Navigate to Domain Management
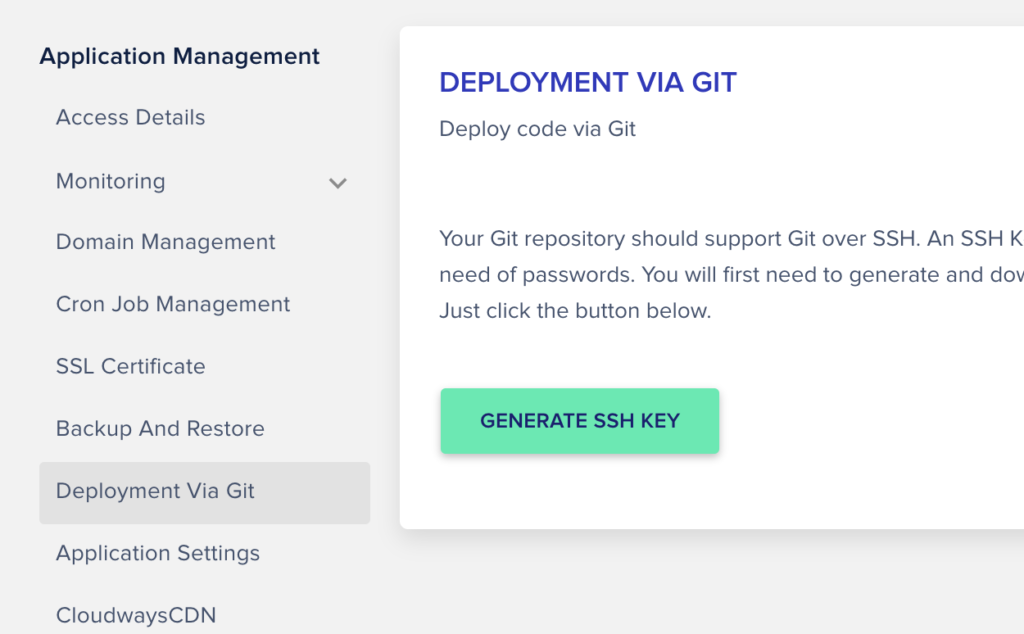The height and width of the screenshot is (634, 1024). point(165,242)
